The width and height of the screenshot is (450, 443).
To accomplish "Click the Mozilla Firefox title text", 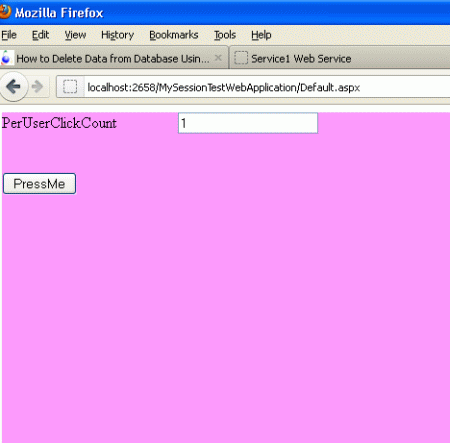I will [x=59, y=13].
